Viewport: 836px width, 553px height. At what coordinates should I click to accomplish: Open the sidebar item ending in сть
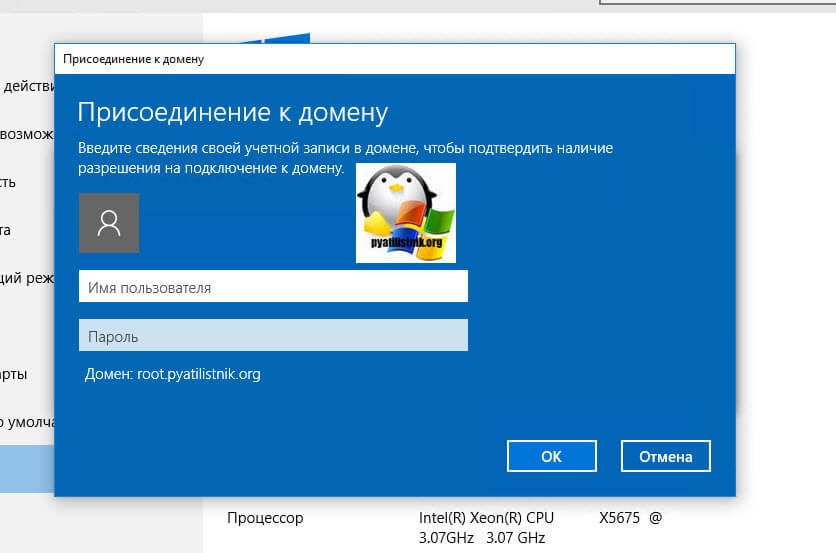click(8, 182)
